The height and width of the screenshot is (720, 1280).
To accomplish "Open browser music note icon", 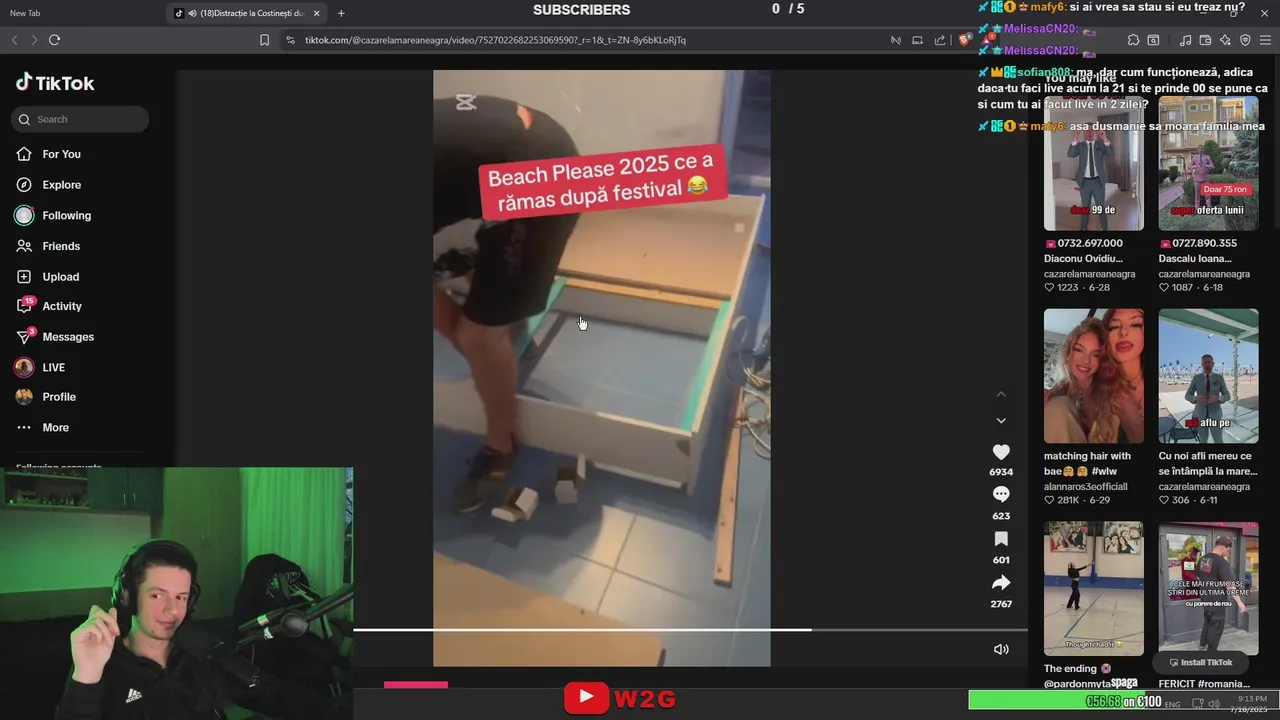I will pos(1185,40).
